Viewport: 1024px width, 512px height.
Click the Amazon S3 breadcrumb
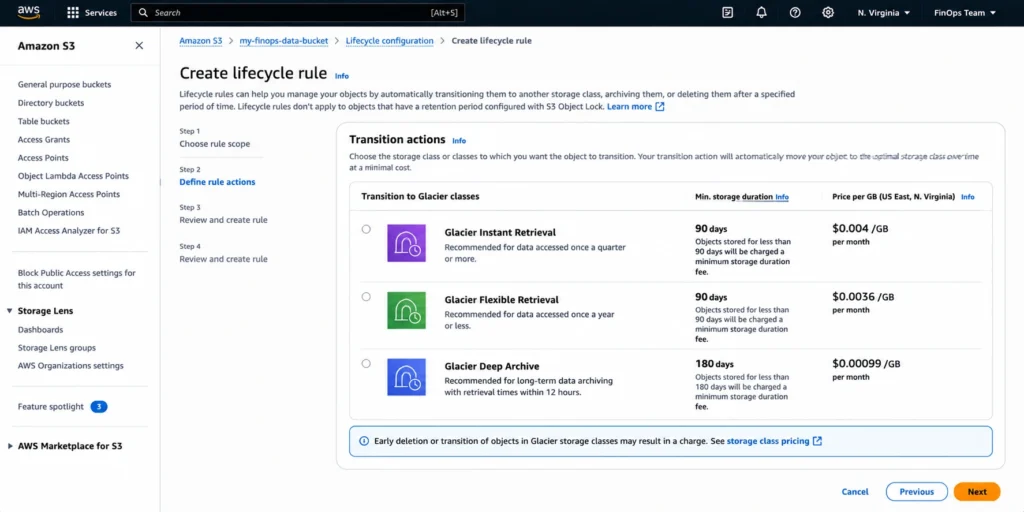tap(201, 40)
